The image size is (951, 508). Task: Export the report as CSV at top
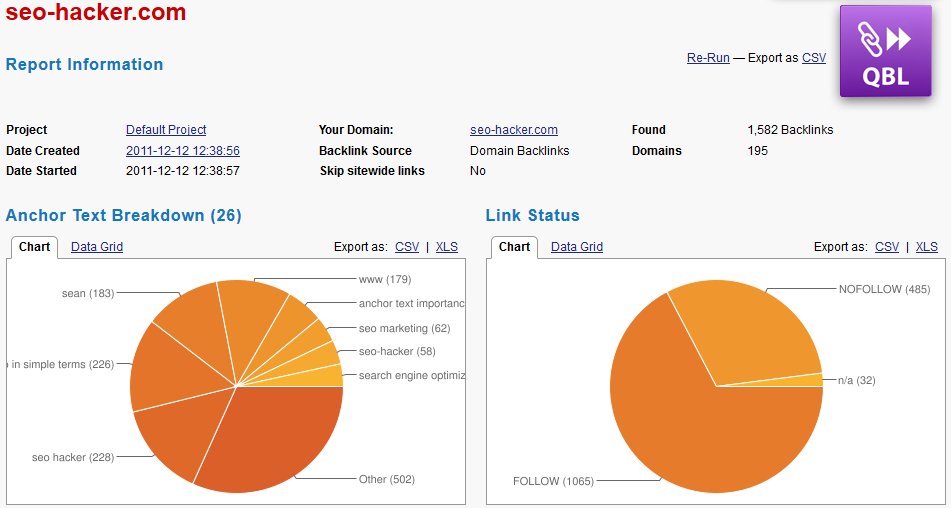(x=814, y=58)
